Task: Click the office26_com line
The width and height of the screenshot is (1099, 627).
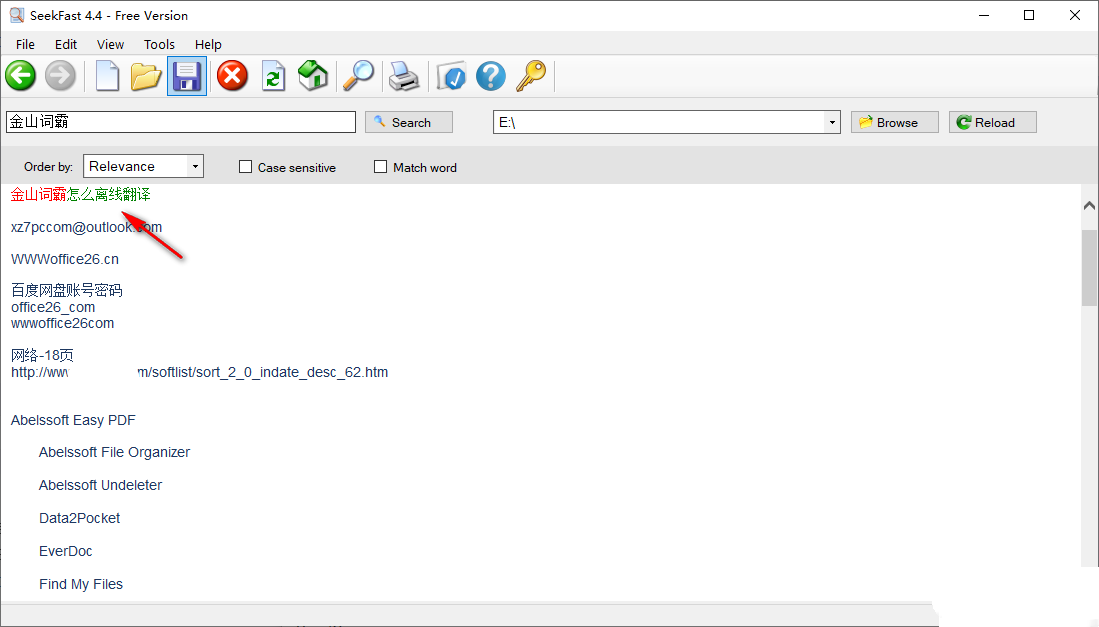Action: point(53,307)
